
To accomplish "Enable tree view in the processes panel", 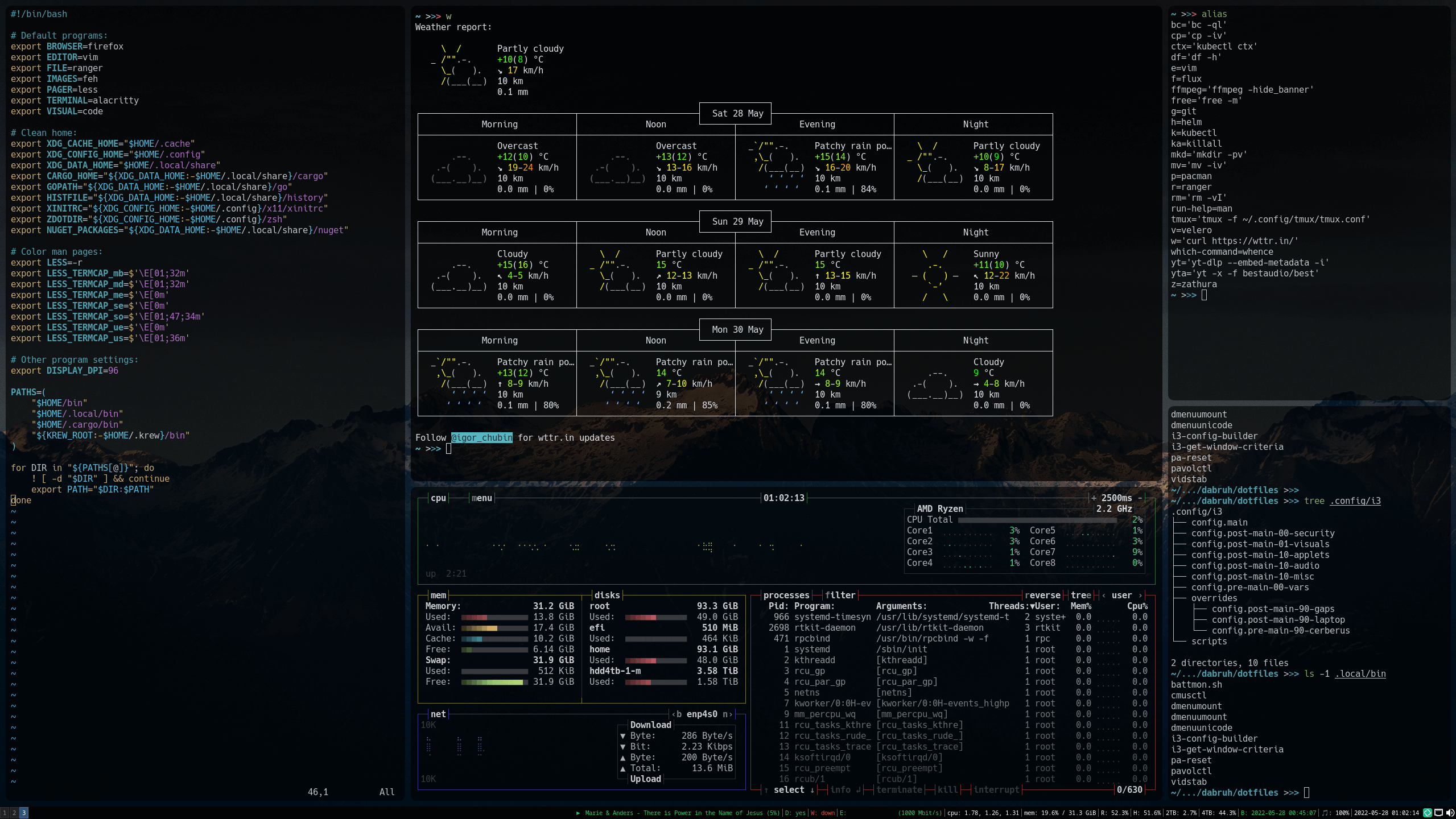I will click(x=1080, y=595).
